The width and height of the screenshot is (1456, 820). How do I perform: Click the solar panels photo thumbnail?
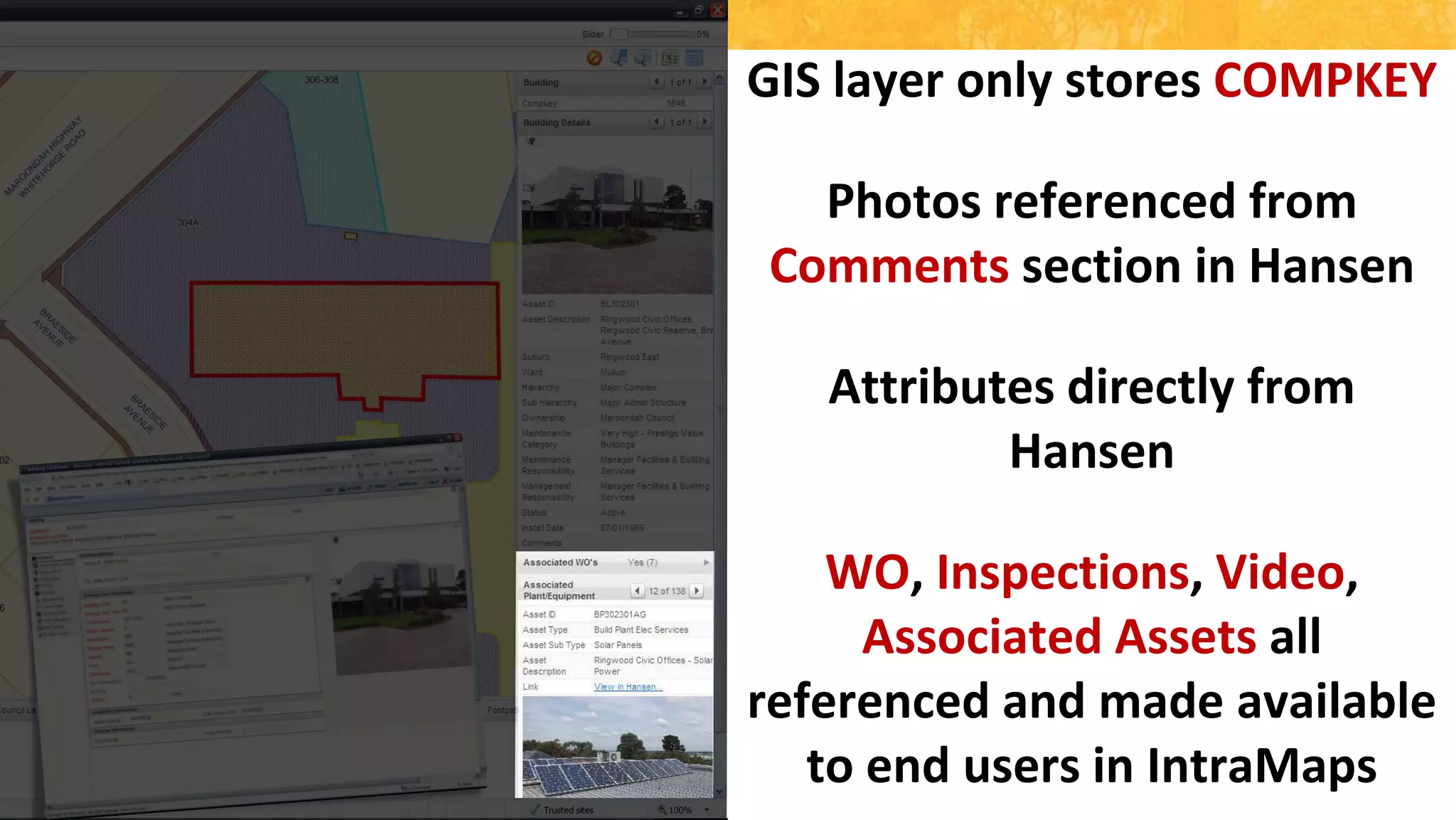(617, 747)
